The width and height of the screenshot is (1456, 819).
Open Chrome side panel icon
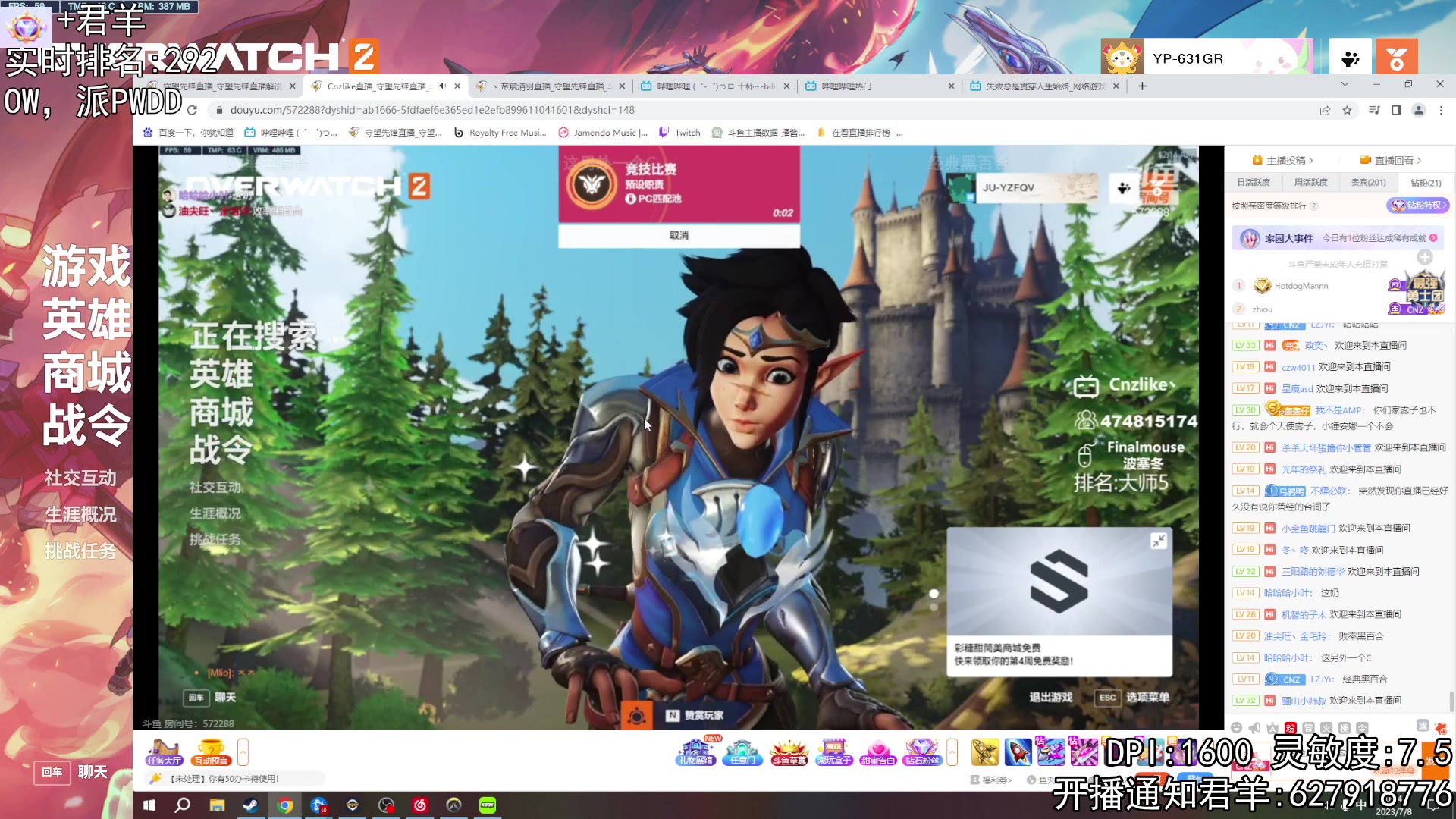click(1396, 110)
